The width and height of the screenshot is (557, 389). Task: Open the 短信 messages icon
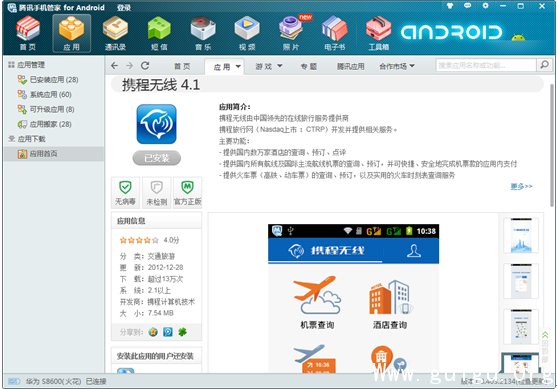pos(159,33)
